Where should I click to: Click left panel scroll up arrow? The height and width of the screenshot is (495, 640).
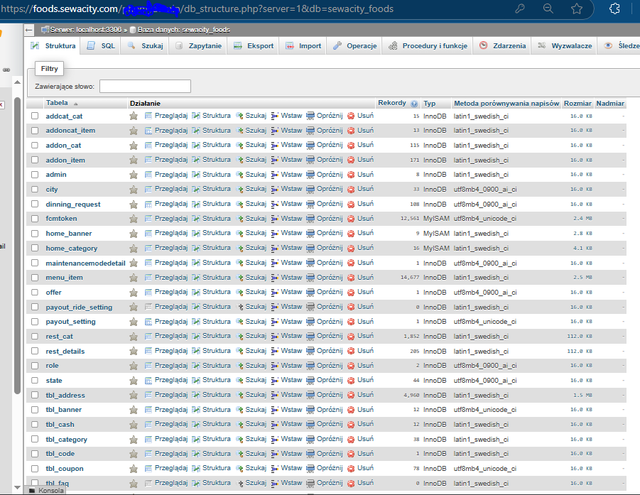point(17,82)
